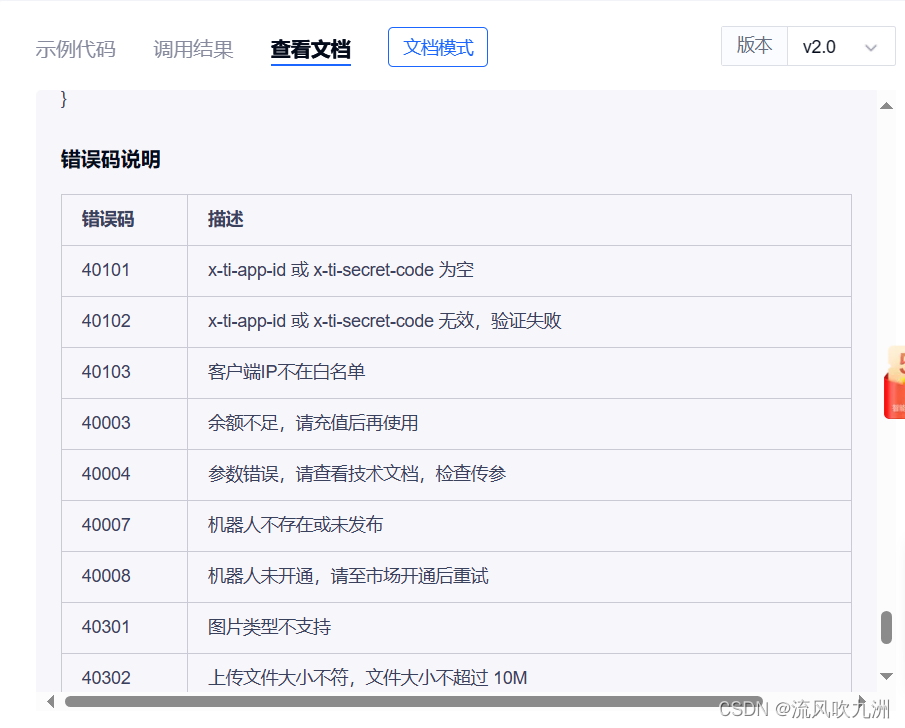Click the 文档模式 button

(x=437, y=47)
